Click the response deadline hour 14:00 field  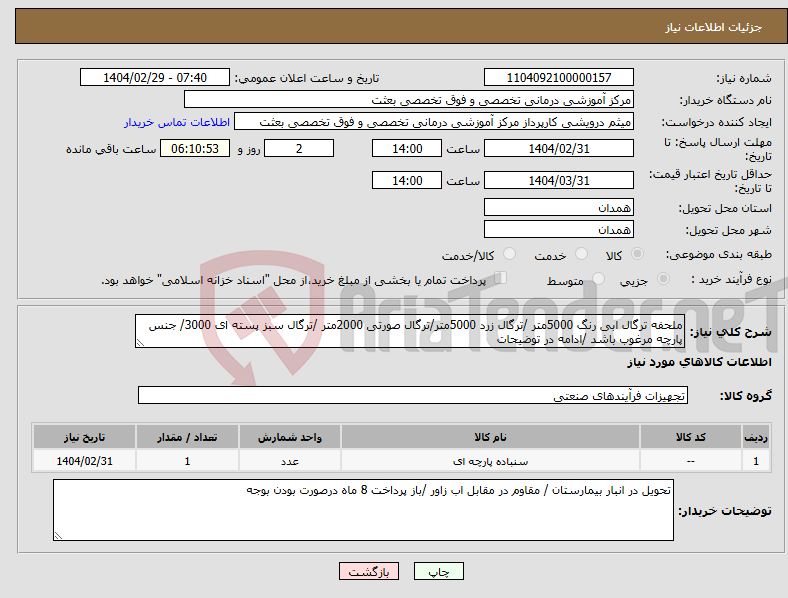(407, 148)
